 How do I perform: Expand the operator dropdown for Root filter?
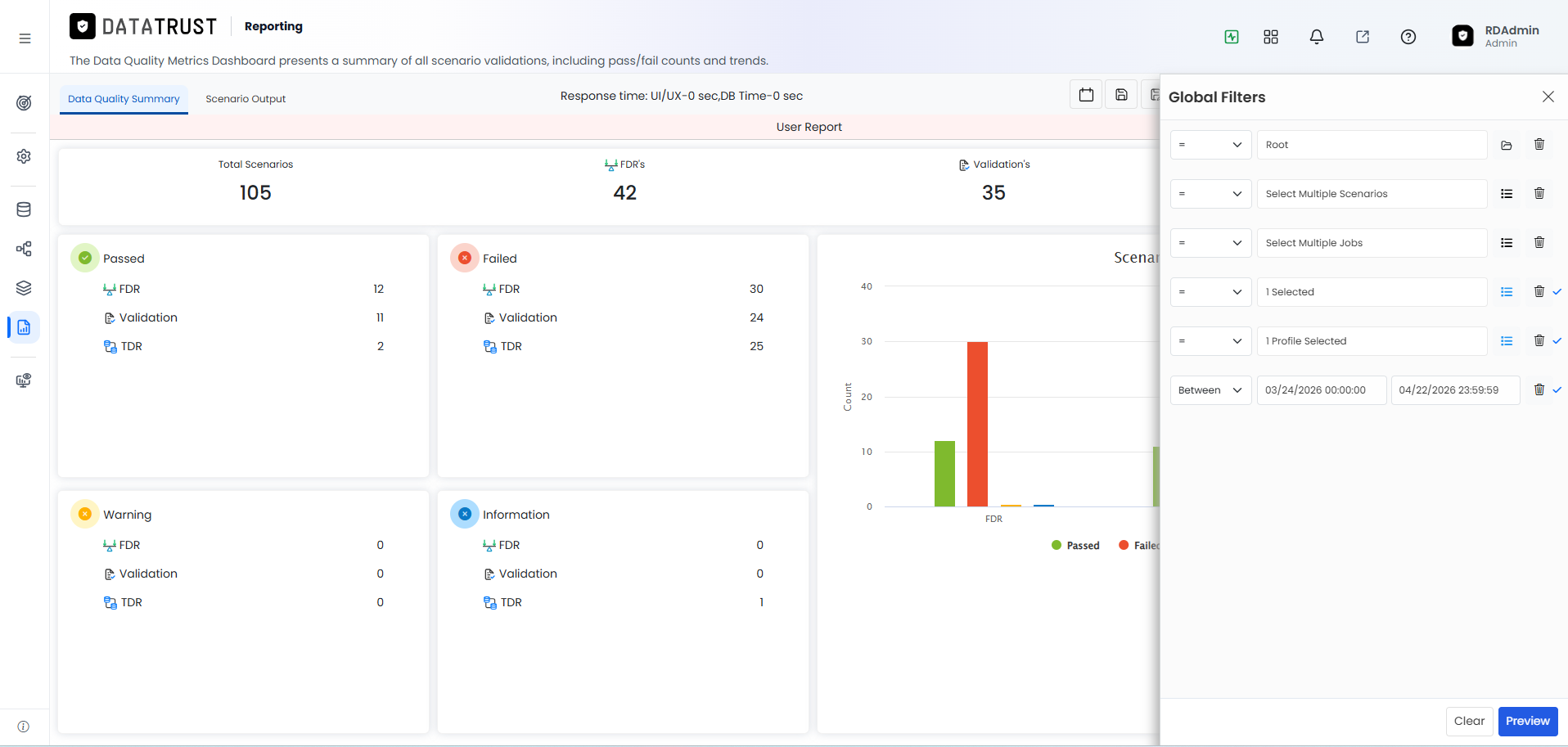pyautogui.click(x=1210, y=145)
